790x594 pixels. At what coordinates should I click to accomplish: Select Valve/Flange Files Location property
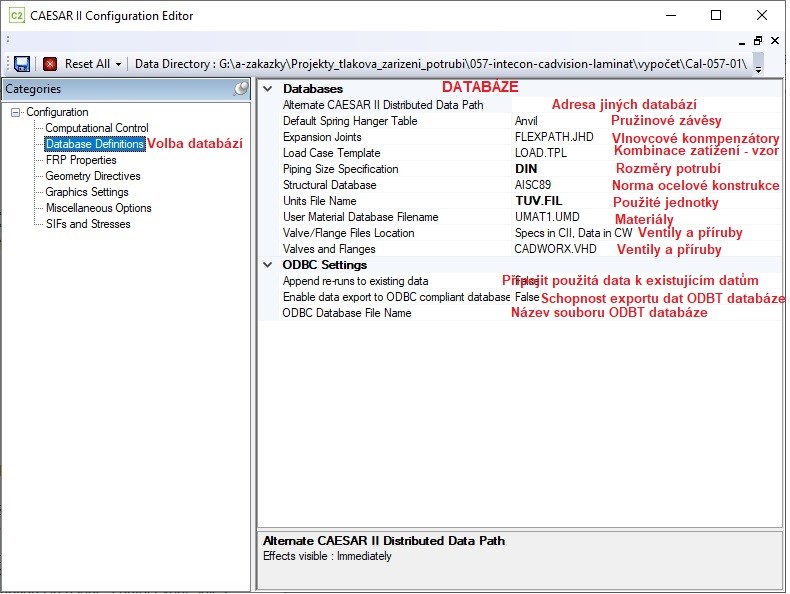349,233
